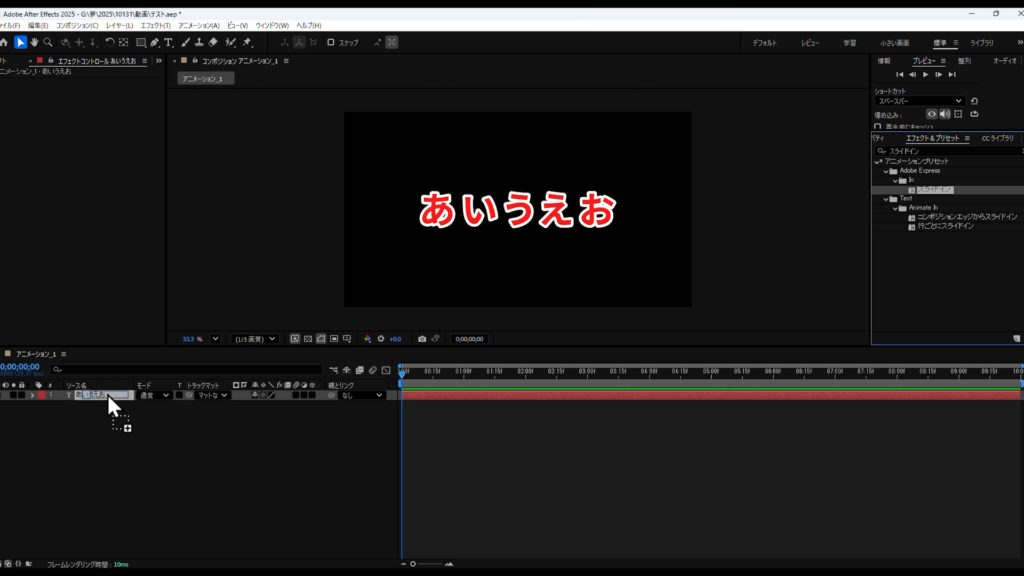Select the Pen tool

154,43
